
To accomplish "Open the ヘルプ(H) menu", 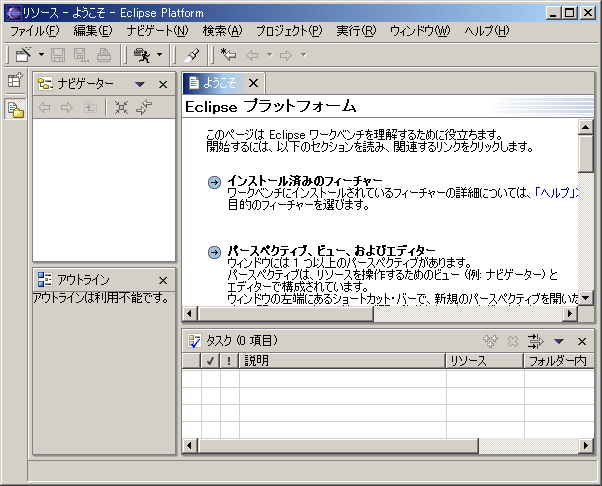I will (487, 31).
